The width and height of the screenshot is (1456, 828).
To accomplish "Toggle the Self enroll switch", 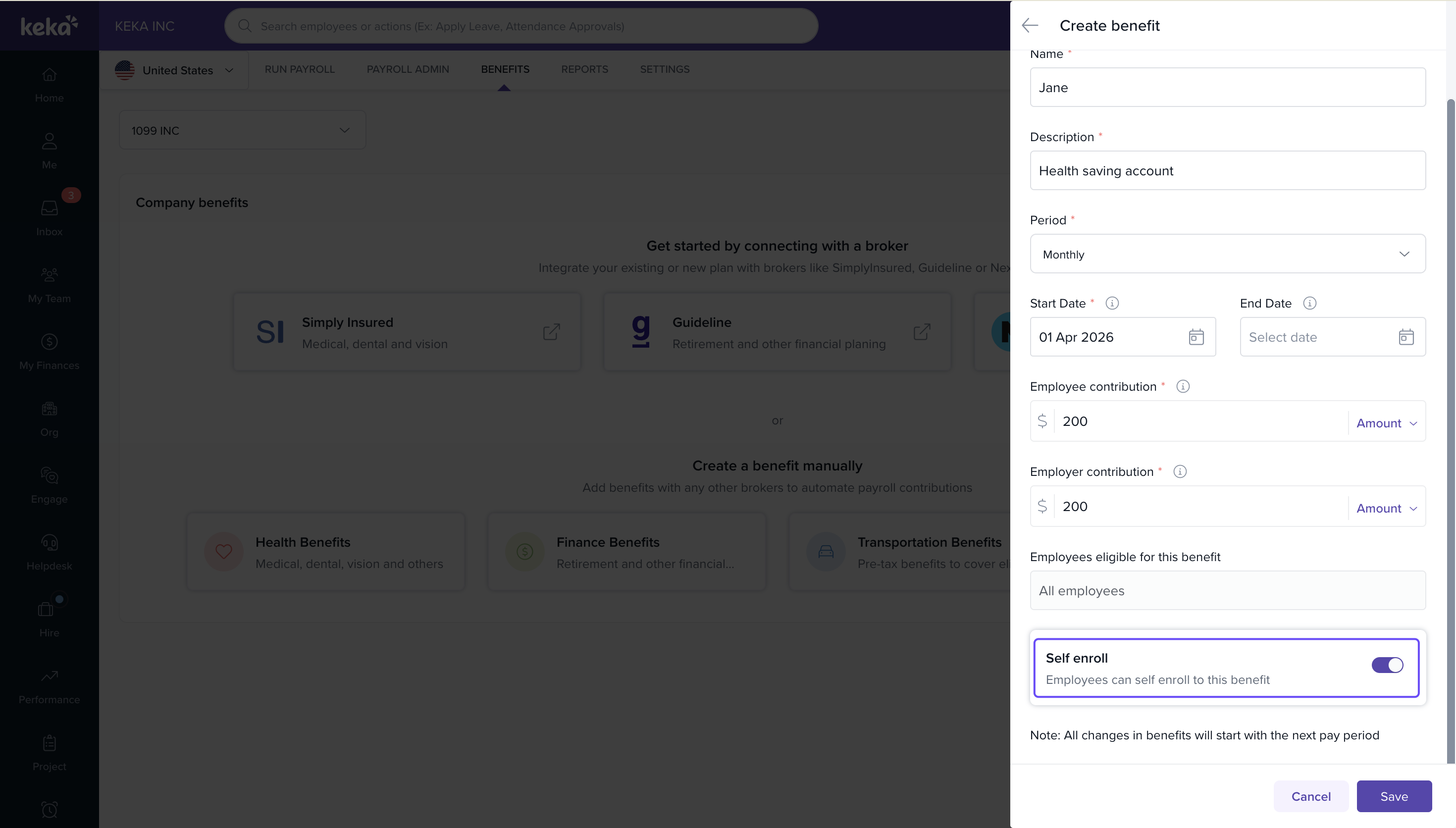I will tap(1387, 665).
